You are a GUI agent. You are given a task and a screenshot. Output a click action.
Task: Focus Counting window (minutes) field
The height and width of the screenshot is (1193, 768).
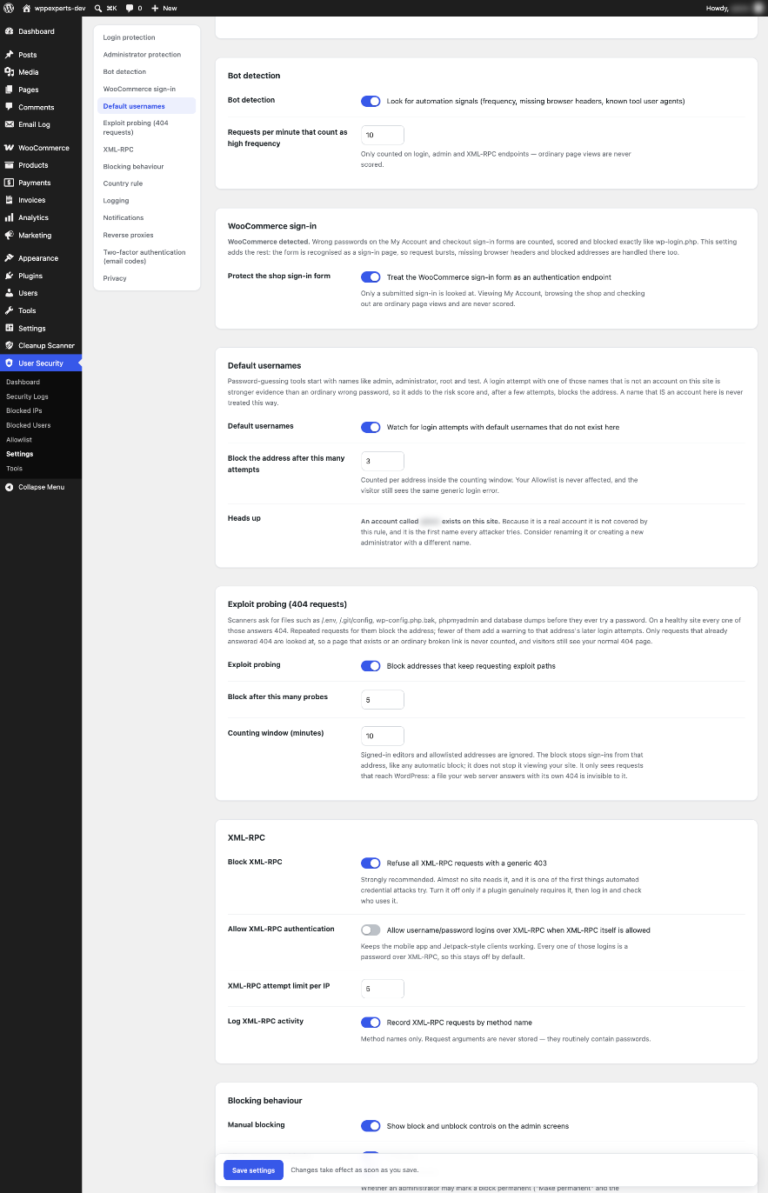coord(382,736)
